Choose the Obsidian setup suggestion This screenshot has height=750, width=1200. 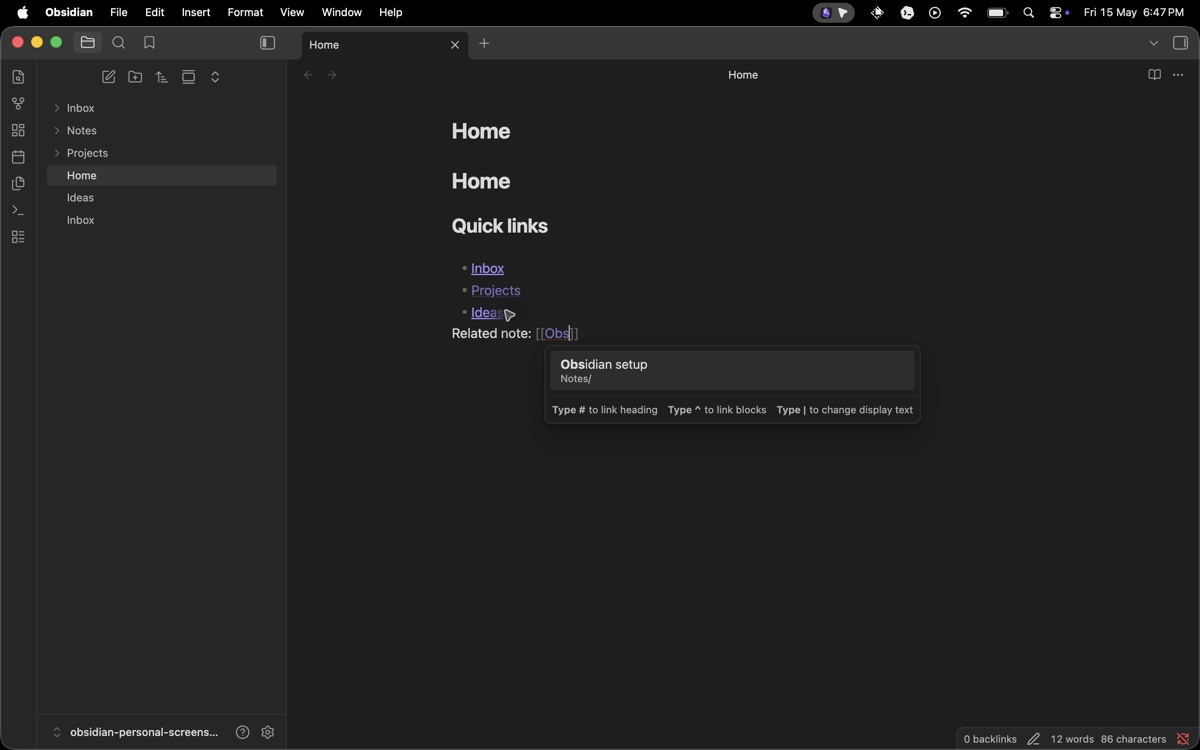(732, 371)
